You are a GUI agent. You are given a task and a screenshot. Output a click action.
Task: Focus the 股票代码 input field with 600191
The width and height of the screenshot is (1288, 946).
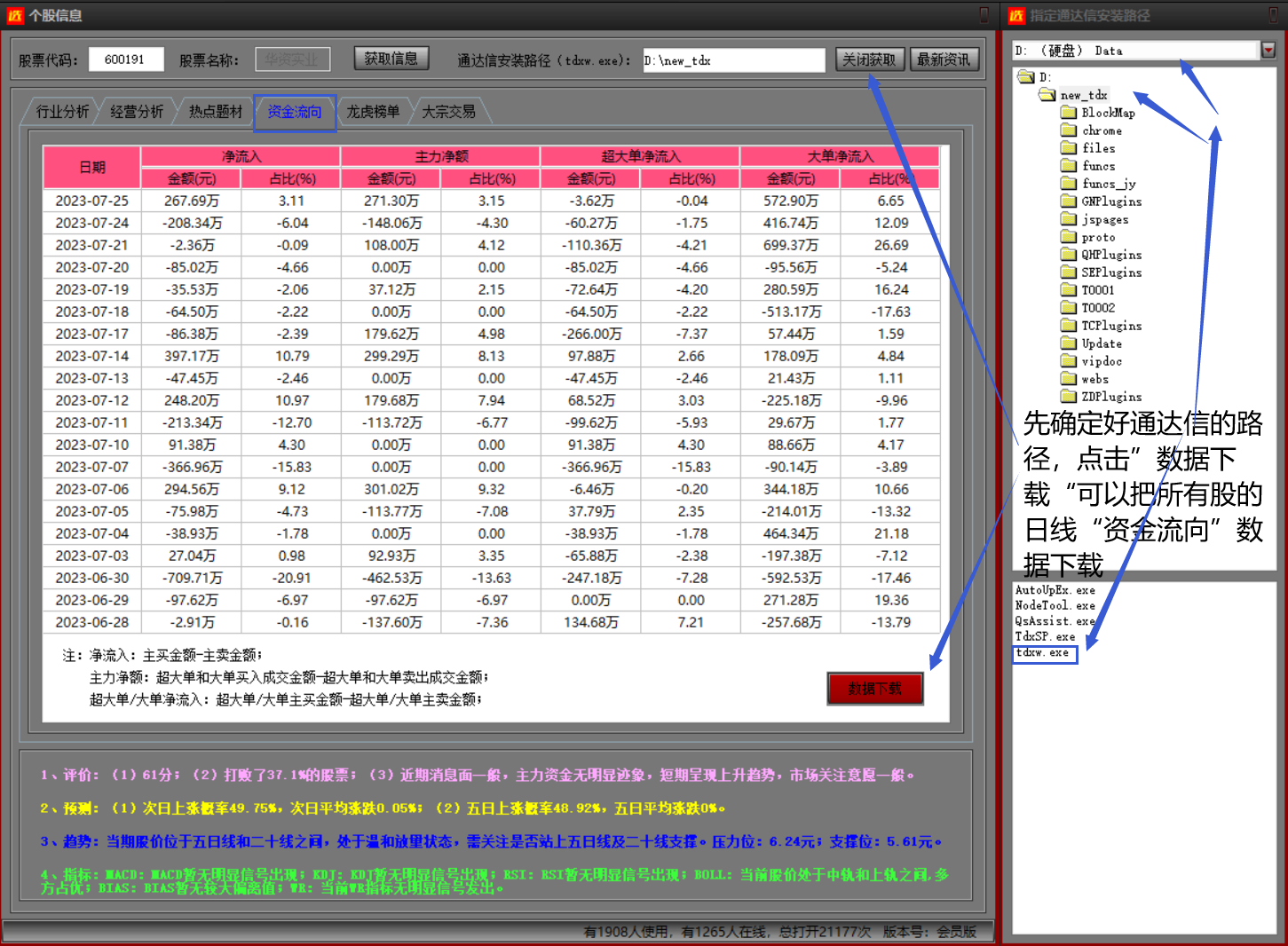point(126,59)
